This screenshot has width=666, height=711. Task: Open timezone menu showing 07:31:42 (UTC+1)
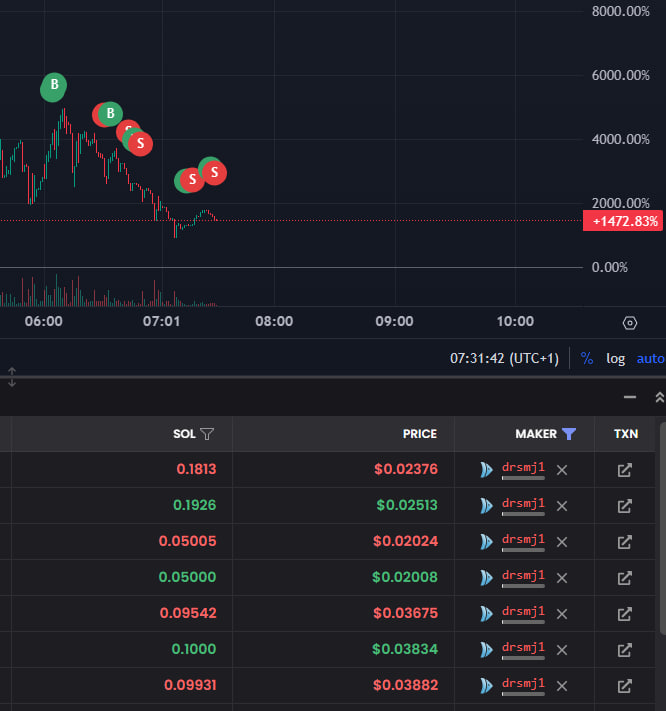tap(504, 359)
